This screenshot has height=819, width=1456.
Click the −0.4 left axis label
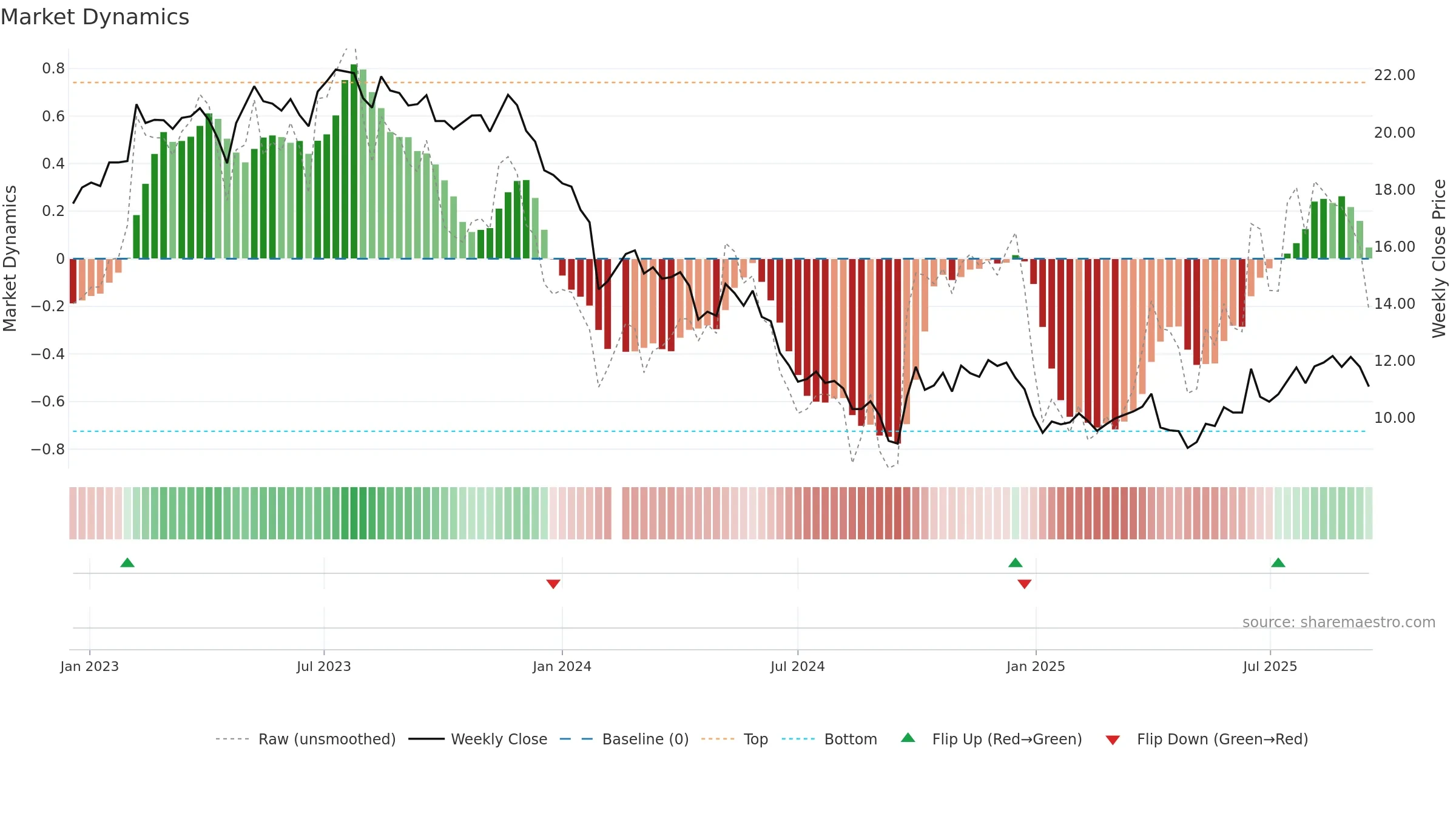[48, 354]
